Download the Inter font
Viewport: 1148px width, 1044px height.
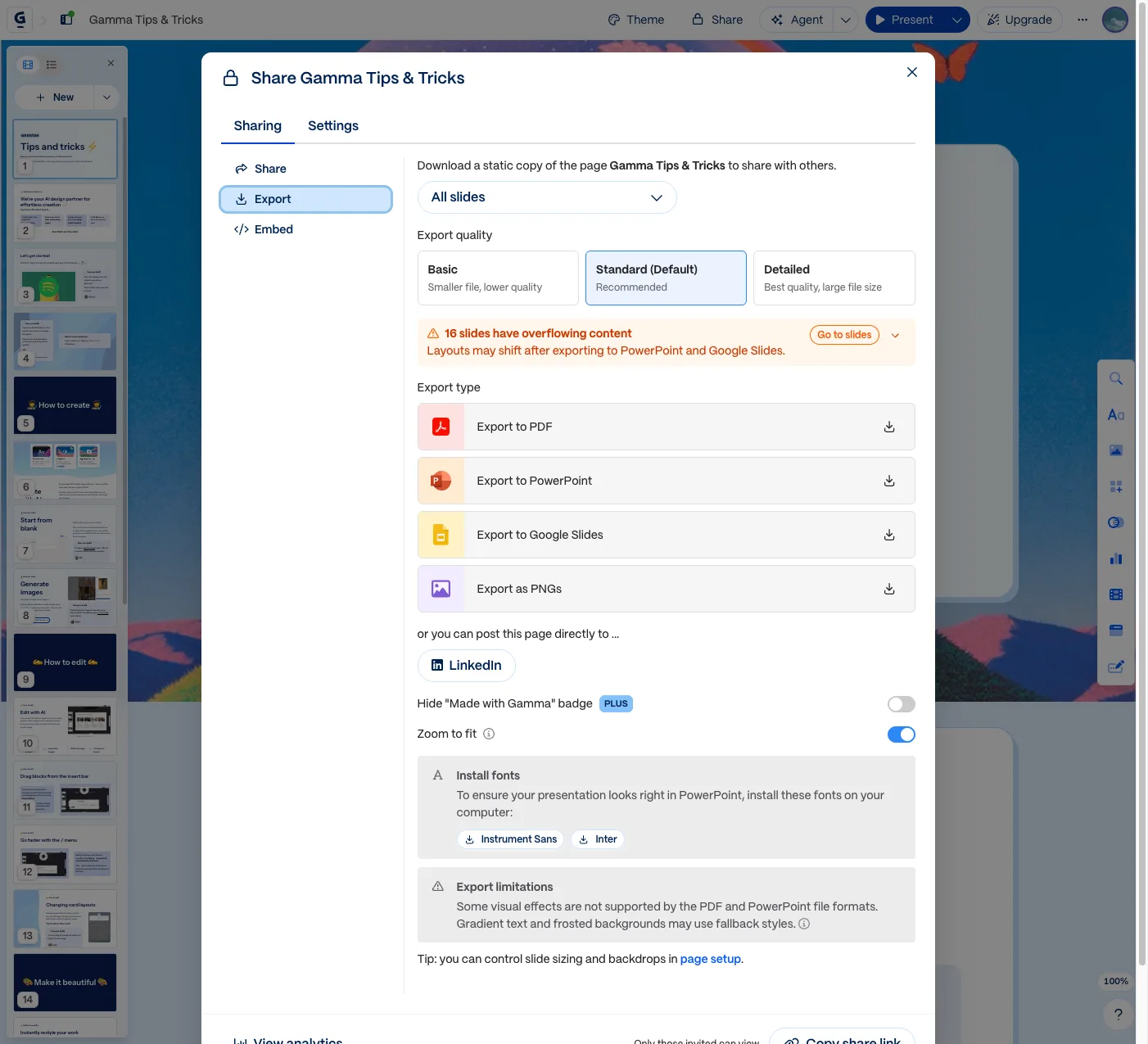click(598, 839)
